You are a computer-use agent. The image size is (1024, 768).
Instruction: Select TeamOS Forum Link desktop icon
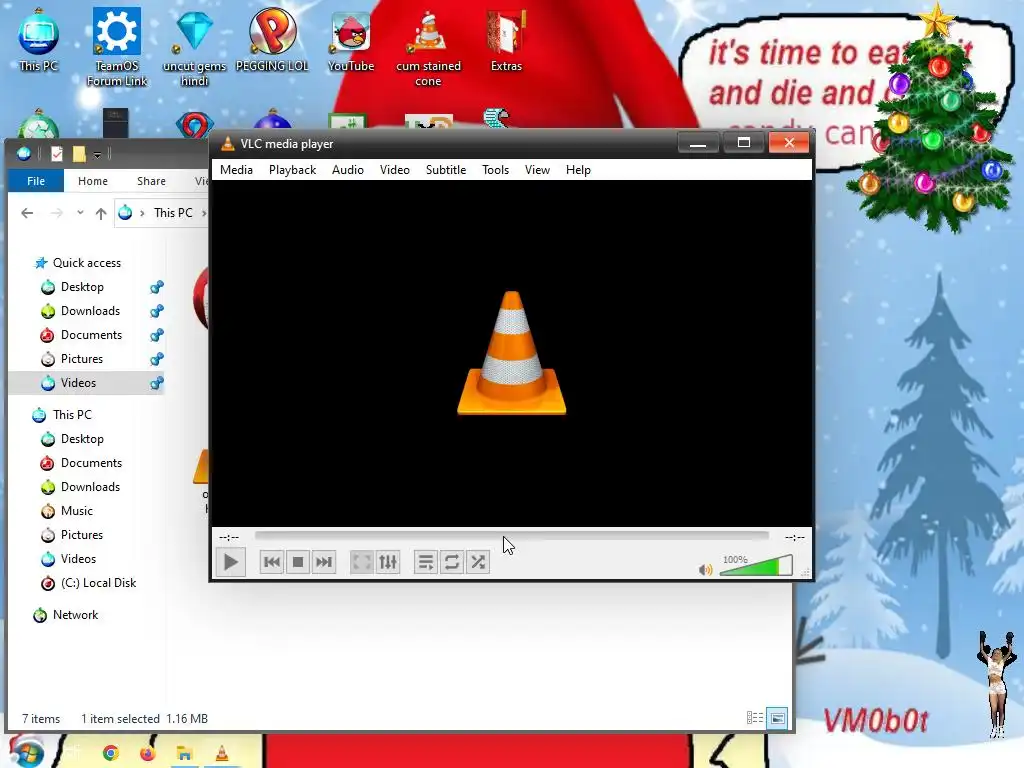coord(117,47)
